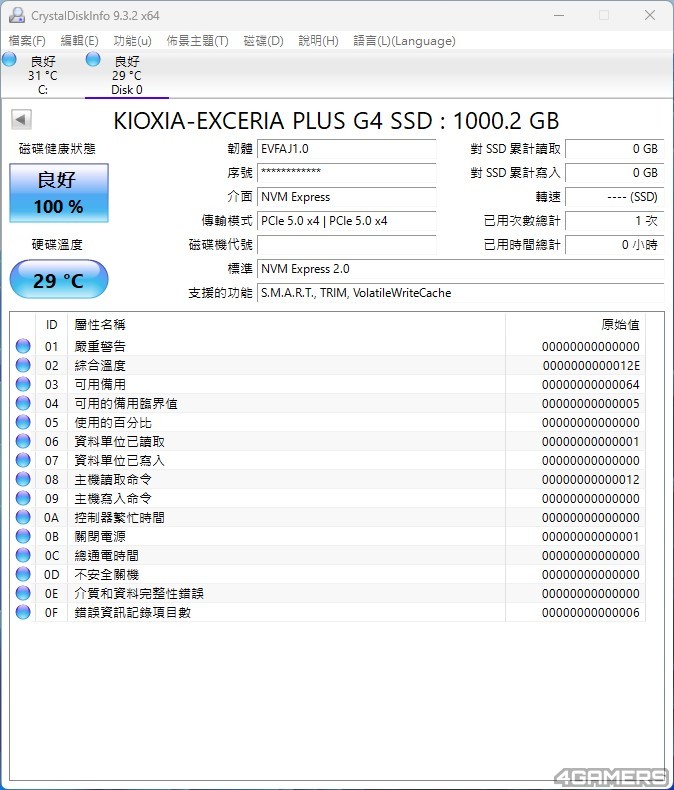Select the C: drive tab at 31 °C
674x790 pixels.
[x=43, y=75]
